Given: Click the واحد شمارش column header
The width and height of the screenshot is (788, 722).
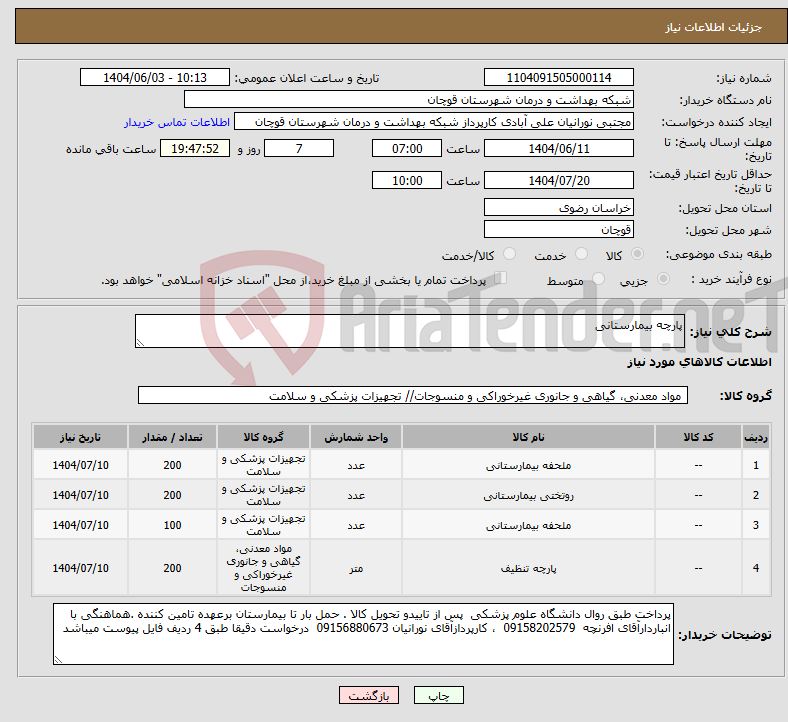Looking at the screenshot, I should [356, 437].
